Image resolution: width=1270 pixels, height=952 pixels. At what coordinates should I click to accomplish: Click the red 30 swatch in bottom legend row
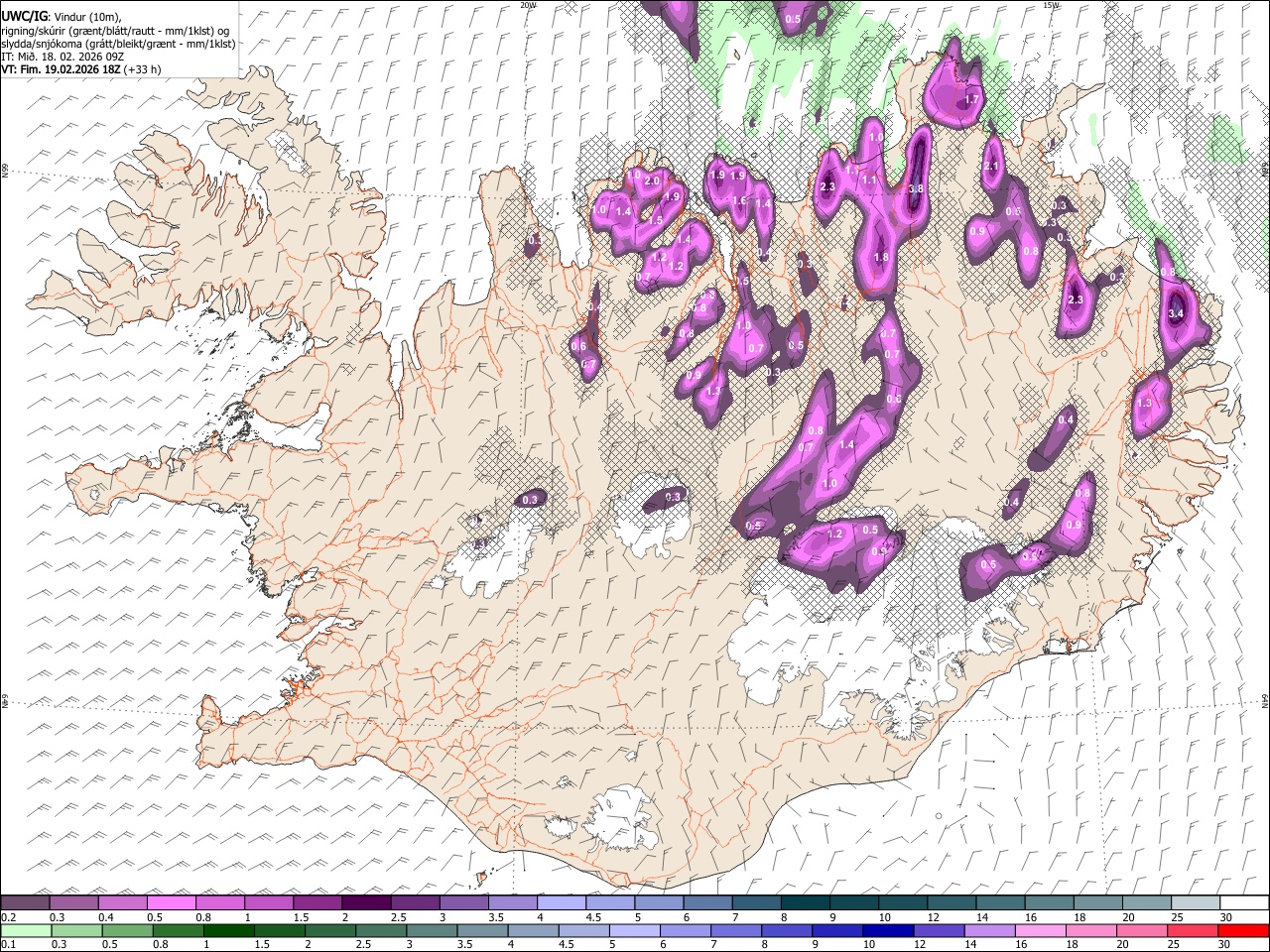[x=1243, y=930]
